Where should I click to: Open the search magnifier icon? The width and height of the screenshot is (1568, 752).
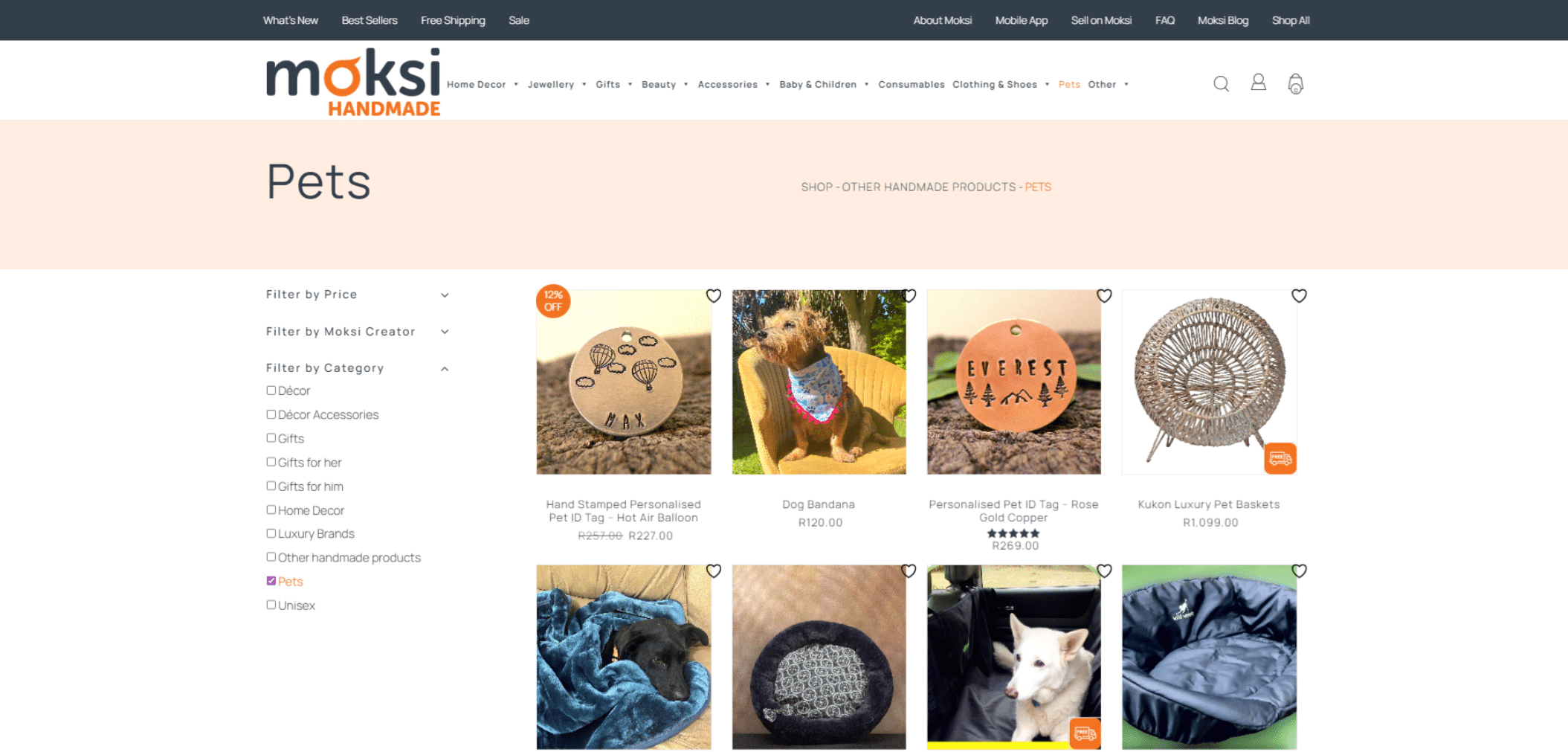(1221, 83)
